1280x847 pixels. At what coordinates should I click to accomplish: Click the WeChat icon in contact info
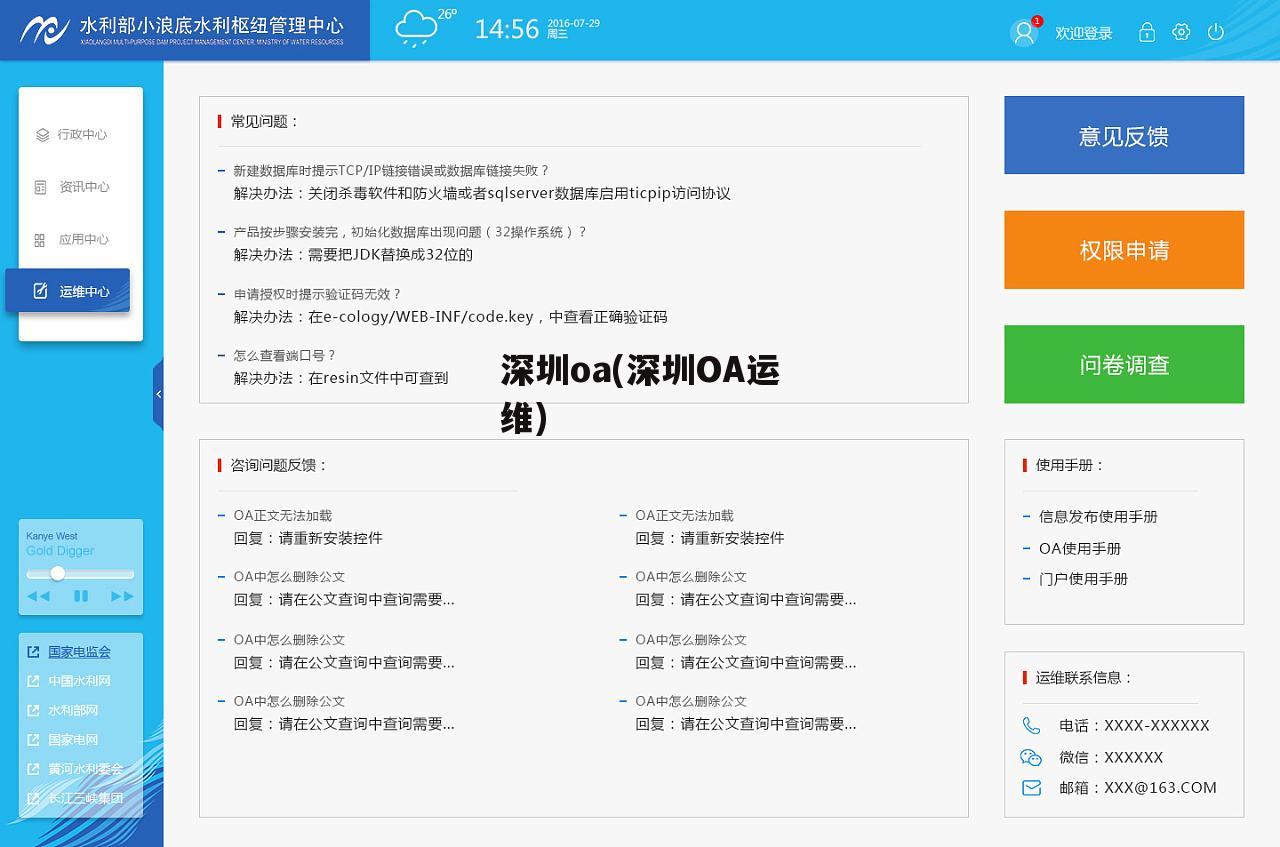tap(1031, 757)
